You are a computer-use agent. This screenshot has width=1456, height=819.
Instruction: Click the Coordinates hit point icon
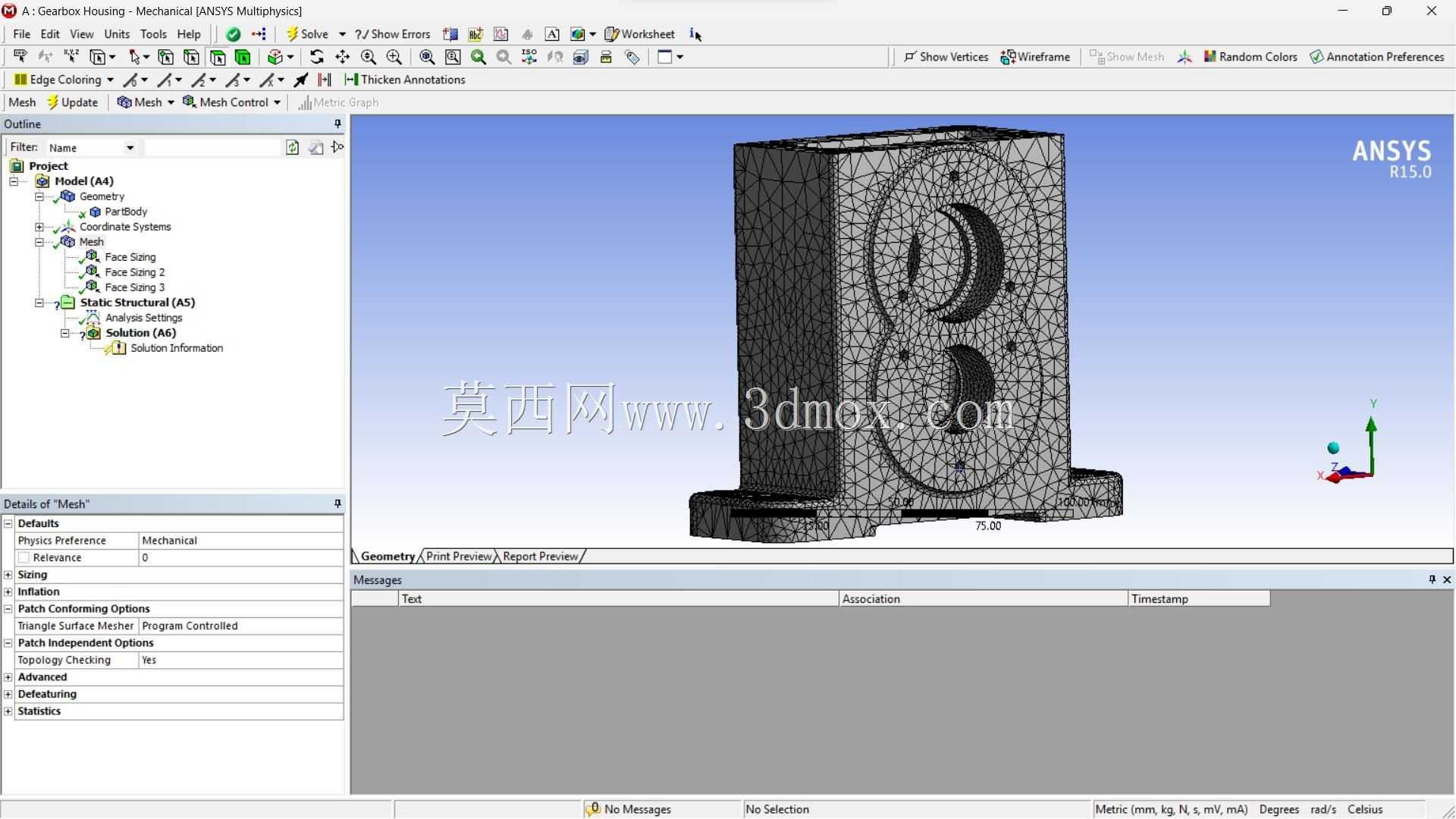click(71, 57)
